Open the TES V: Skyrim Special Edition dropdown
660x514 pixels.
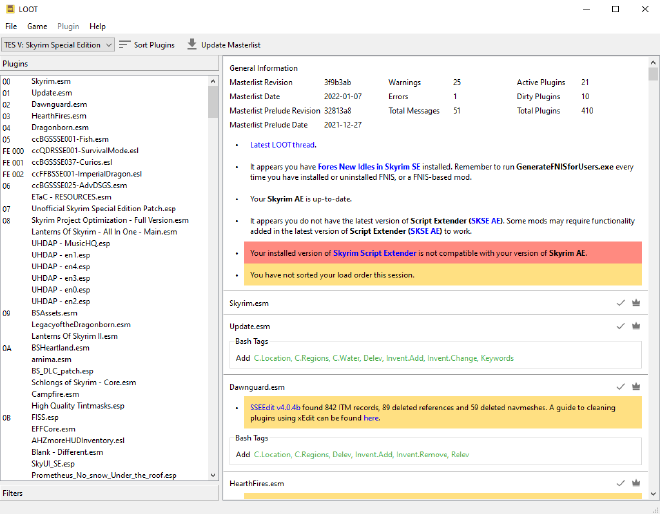coord(57,45)
